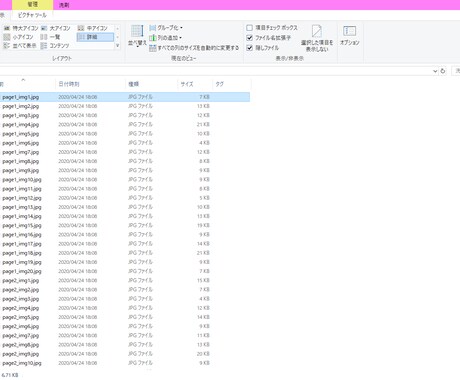Image resolution: width=460 pixels, height=380 pixels.
Task: Select the 小アイコン layout option
Action: 19,37
